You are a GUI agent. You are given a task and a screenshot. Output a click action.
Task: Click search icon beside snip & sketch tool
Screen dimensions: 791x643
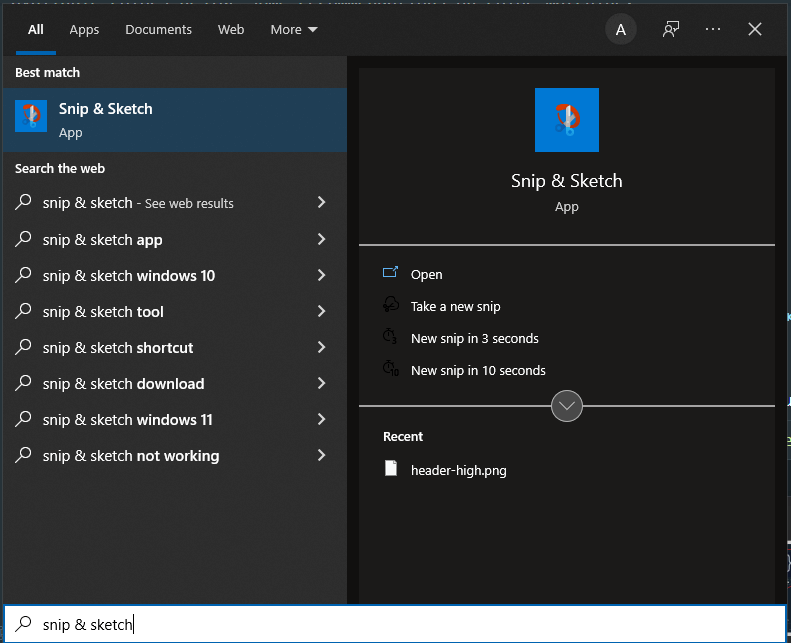click(23, 312)
